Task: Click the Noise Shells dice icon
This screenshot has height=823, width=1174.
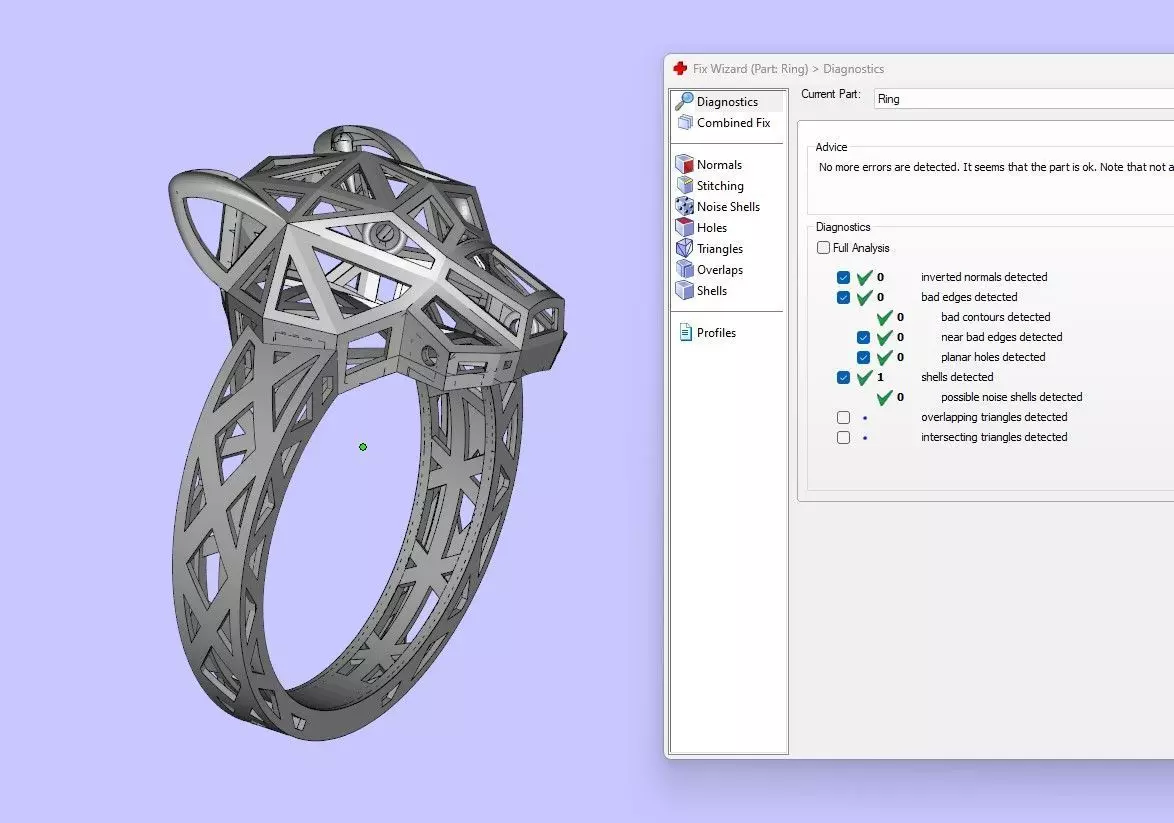Action: coord(684,206)
